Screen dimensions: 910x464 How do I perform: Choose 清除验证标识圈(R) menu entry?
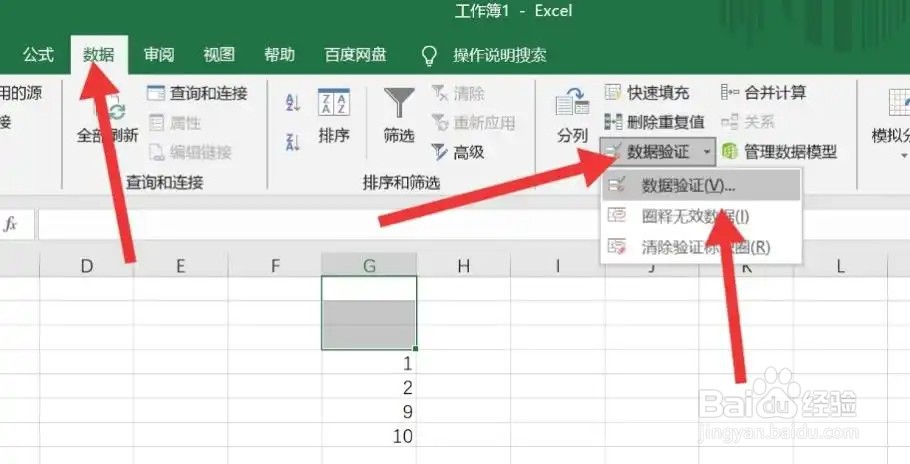(x=701, y=247)
